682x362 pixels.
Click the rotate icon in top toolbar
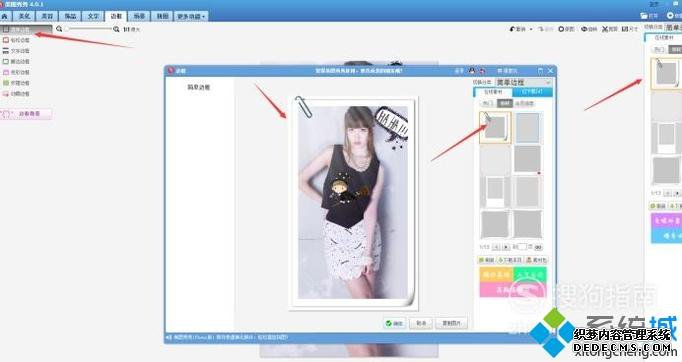584,29
